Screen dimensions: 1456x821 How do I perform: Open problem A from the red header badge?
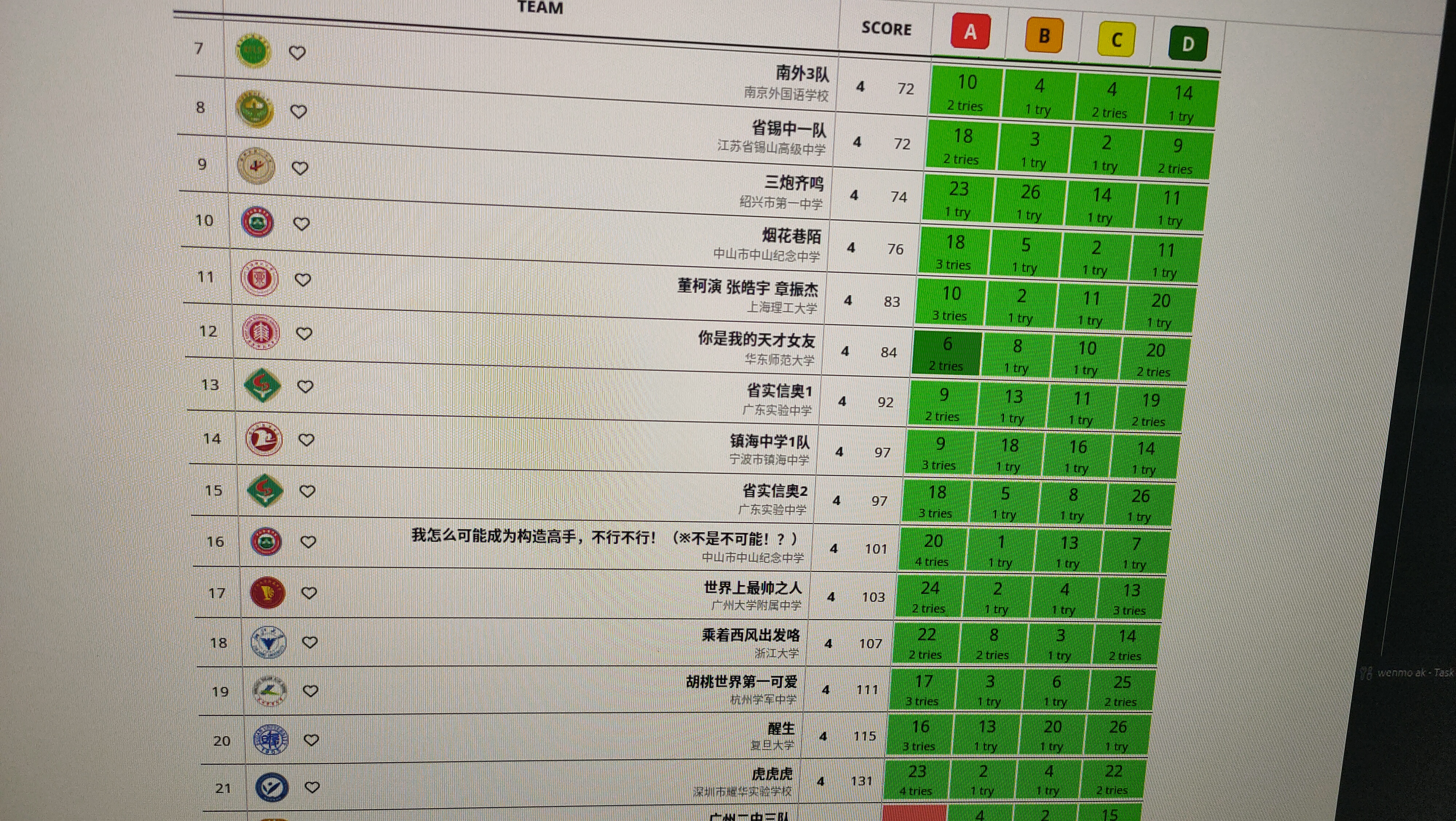click(x=970, y=31)
